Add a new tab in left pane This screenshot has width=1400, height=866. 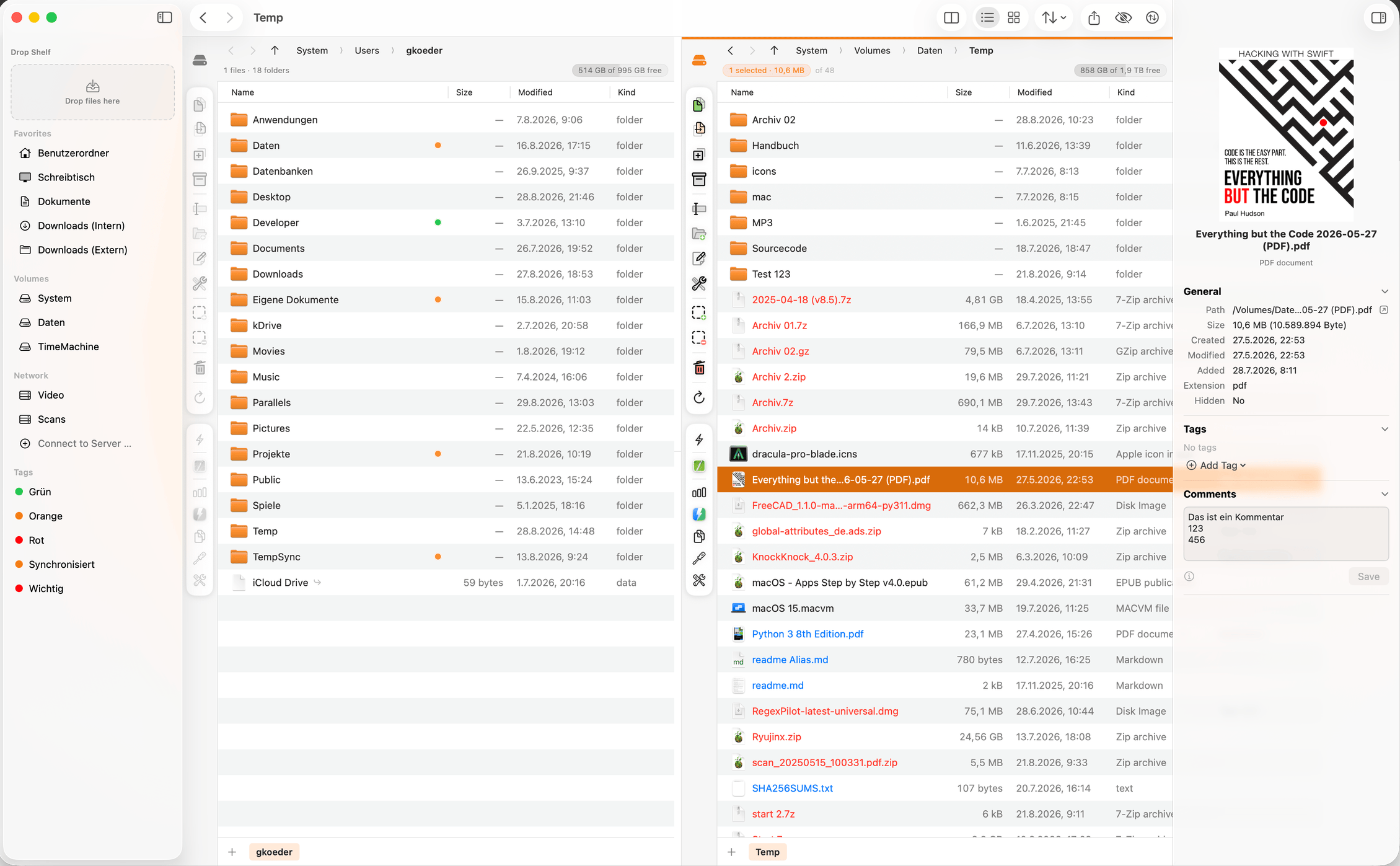pos(232,852)
